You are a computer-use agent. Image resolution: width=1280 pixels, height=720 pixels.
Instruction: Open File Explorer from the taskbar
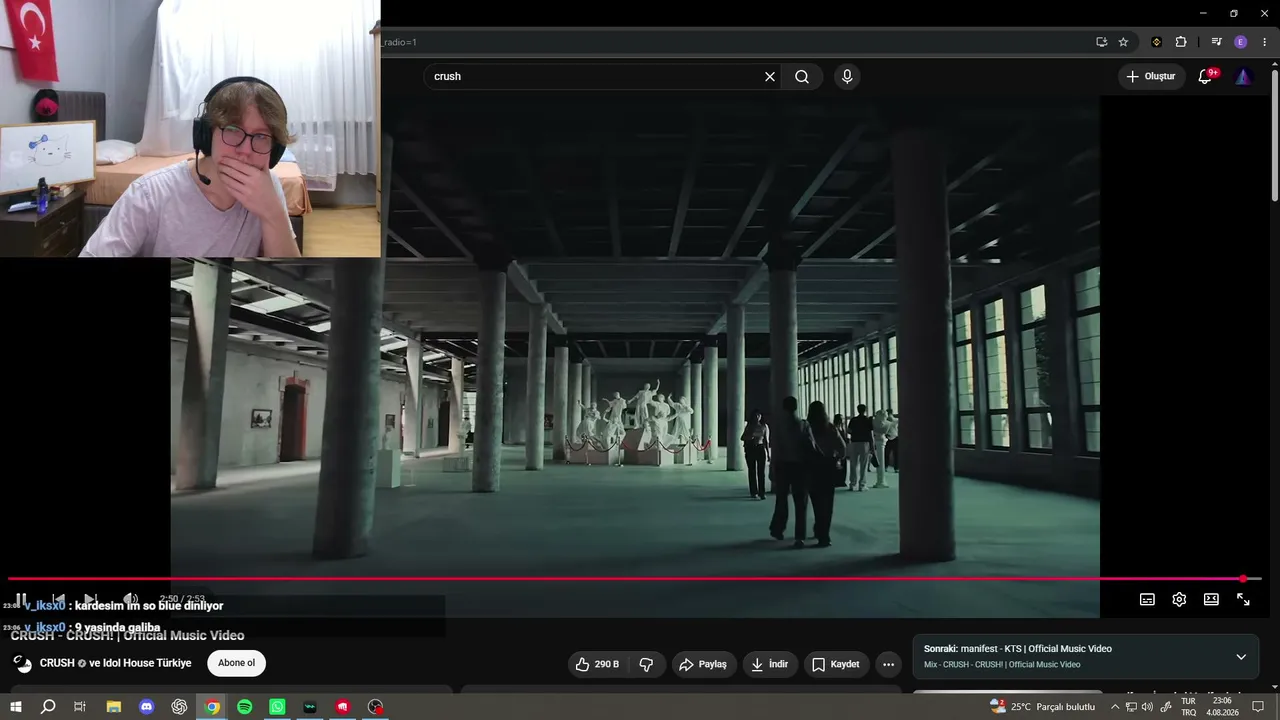pos(114,707)
